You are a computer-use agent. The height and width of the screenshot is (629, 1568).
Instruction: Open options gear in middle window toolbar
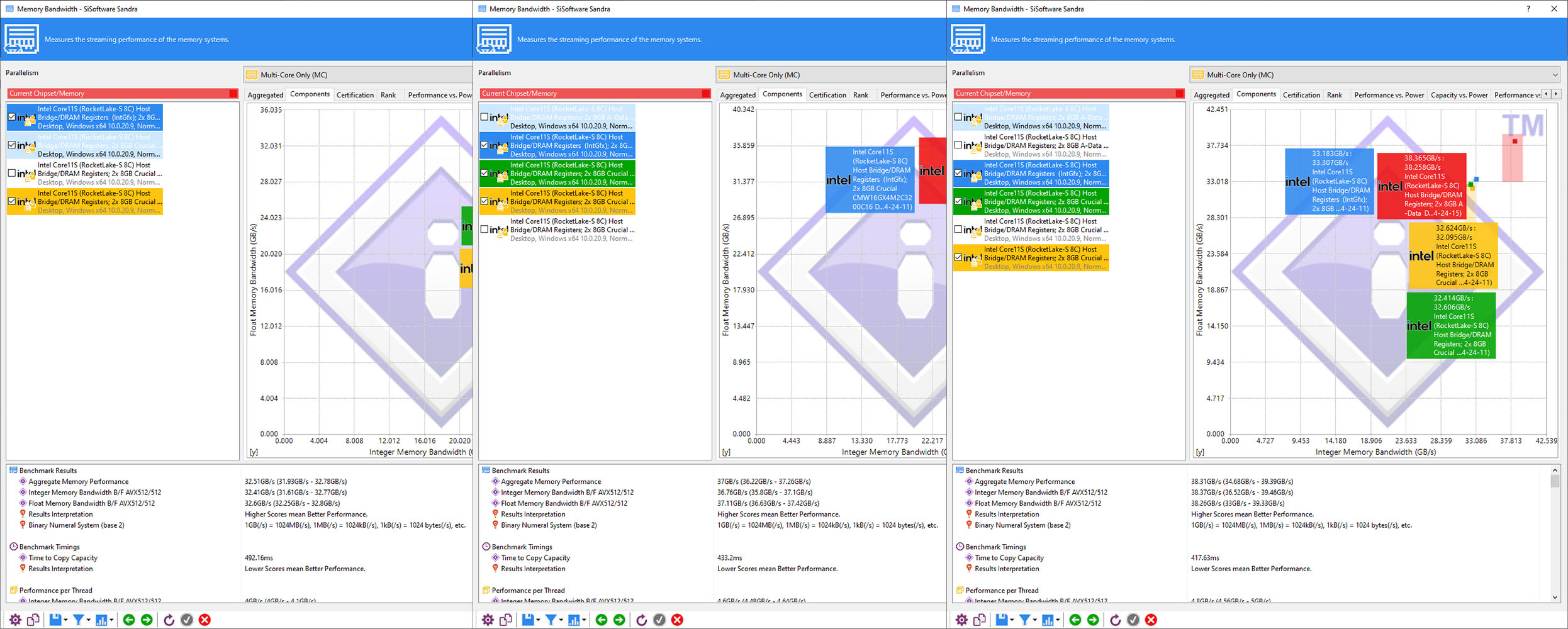(488, 620)
